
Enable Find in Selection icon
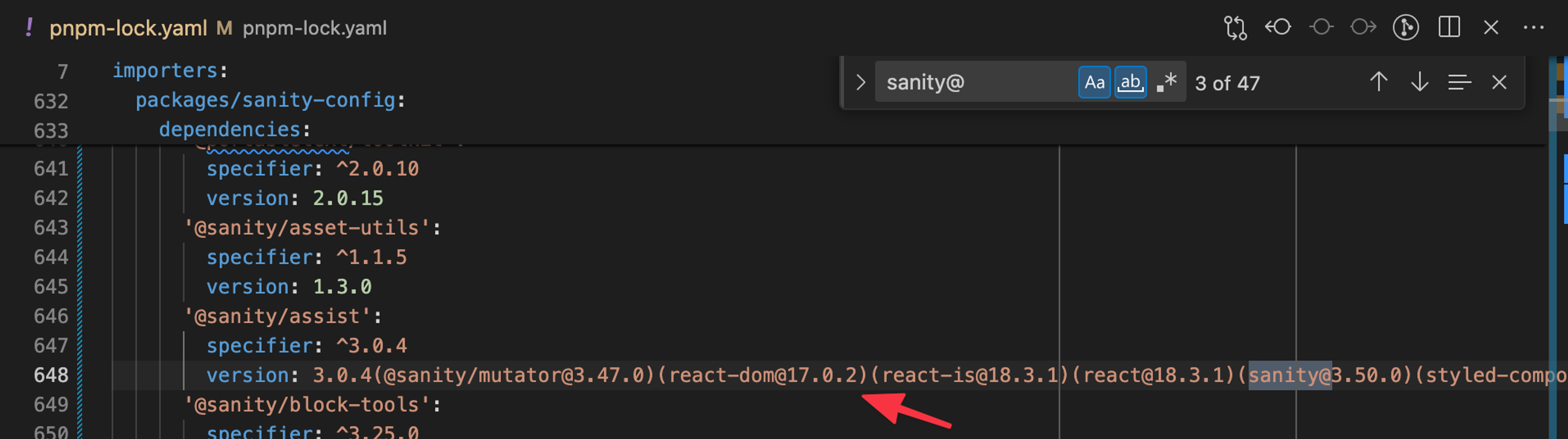tap(1459, 82)
